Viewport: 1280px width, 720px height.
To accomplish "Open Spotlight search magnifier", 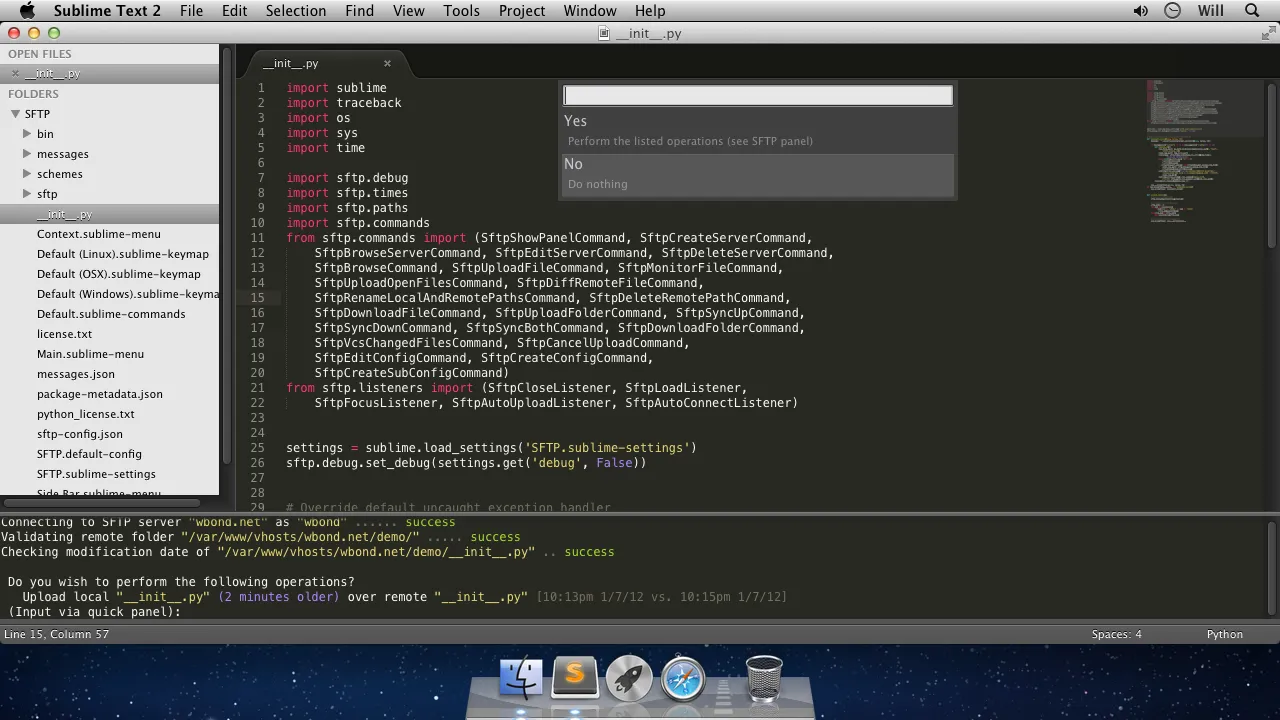I will pyautogui.click(x=1252, y=11).
